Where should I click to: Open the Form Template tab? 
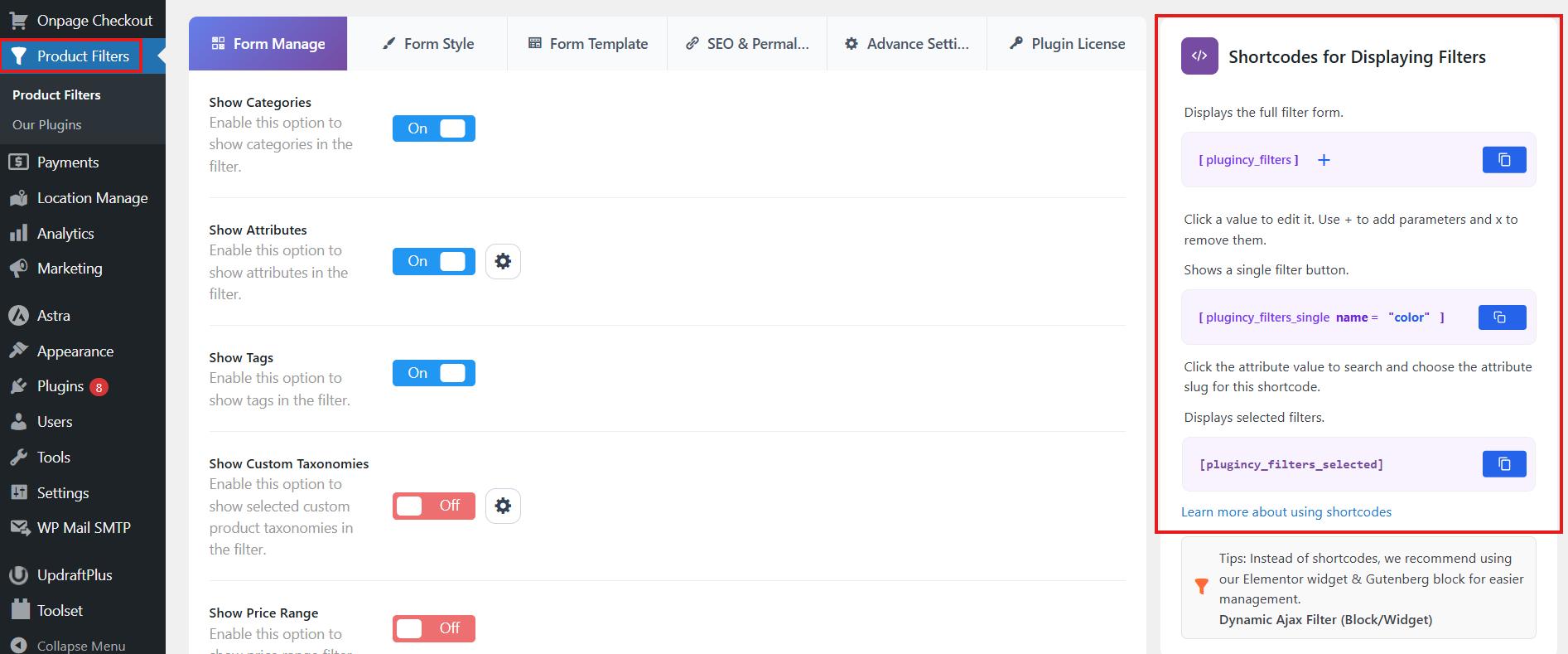coord(588,44)
